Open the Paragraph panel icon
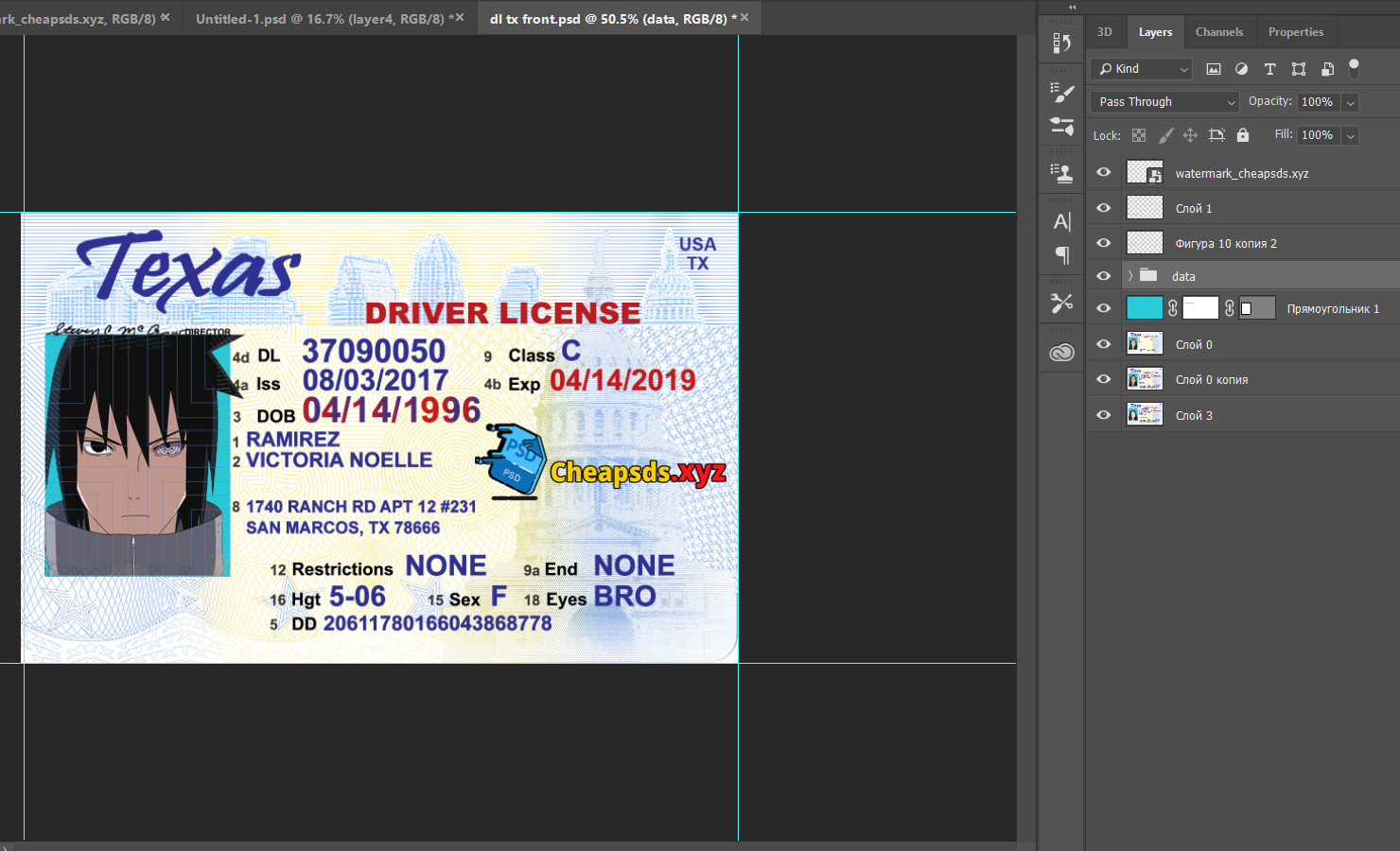 pyautogui.click(x=1061, y=255)
